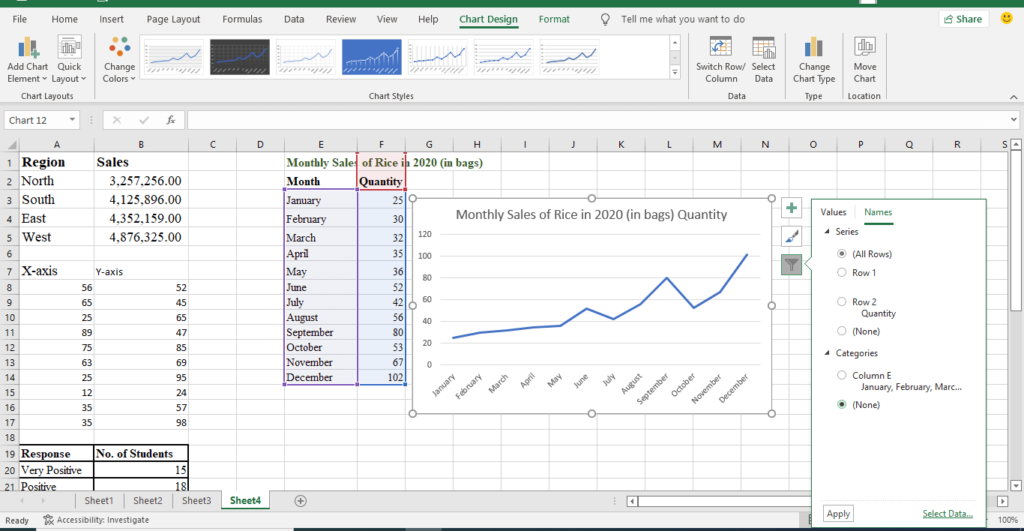Click the Apply button
Screen dimensions: 1024x531
click(x=838, y=514)
